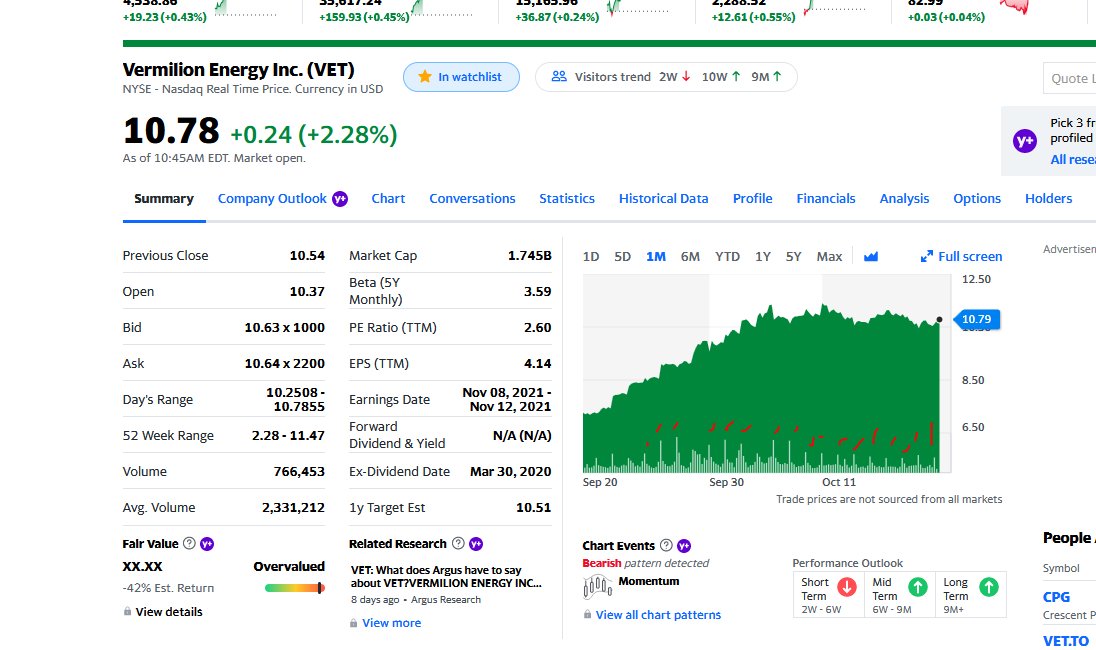Click Related Research help question-mark icon

point(458,543)
